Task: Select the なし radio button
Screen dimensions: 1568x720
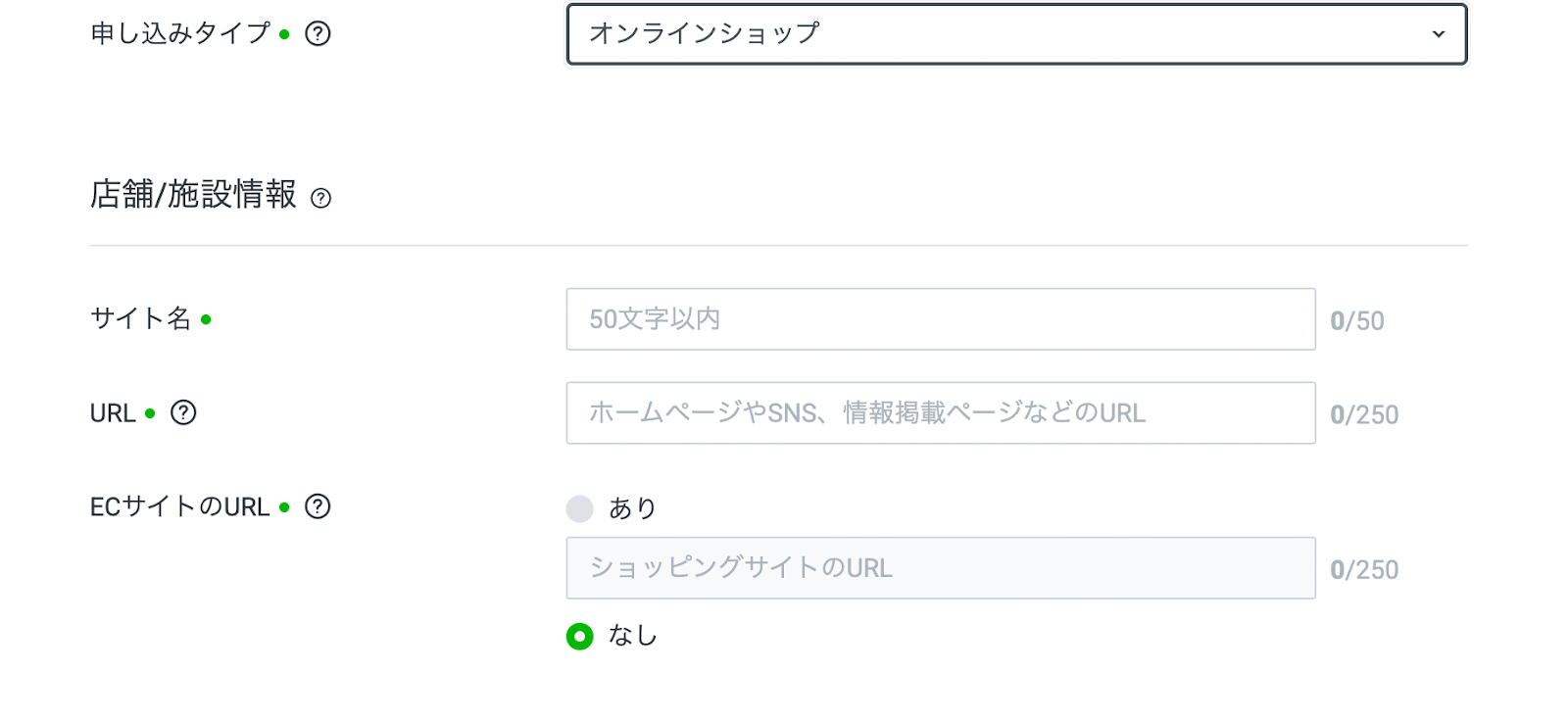Action: pyautogui.click(x=580, y=637)
